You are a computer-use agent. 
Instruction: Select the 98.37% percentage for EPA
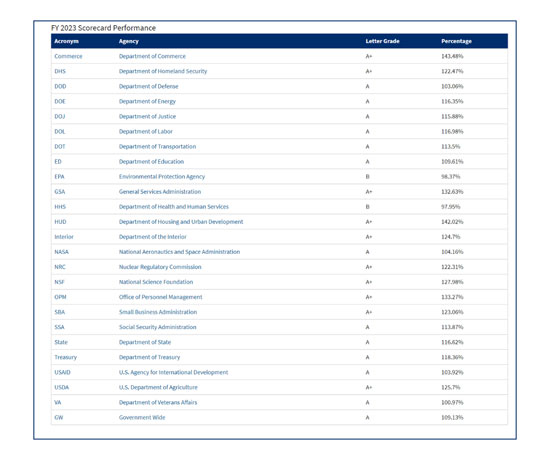point(450,177)
